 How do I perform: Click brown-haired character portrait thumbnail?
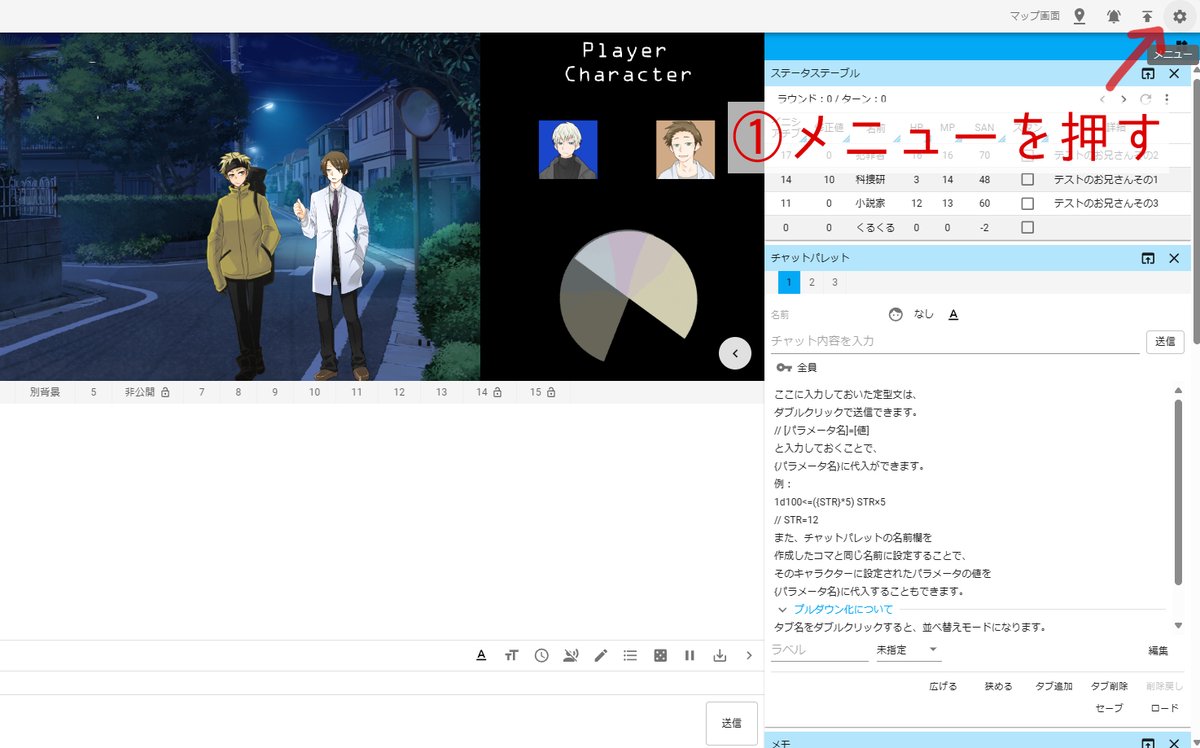[686, 150]
